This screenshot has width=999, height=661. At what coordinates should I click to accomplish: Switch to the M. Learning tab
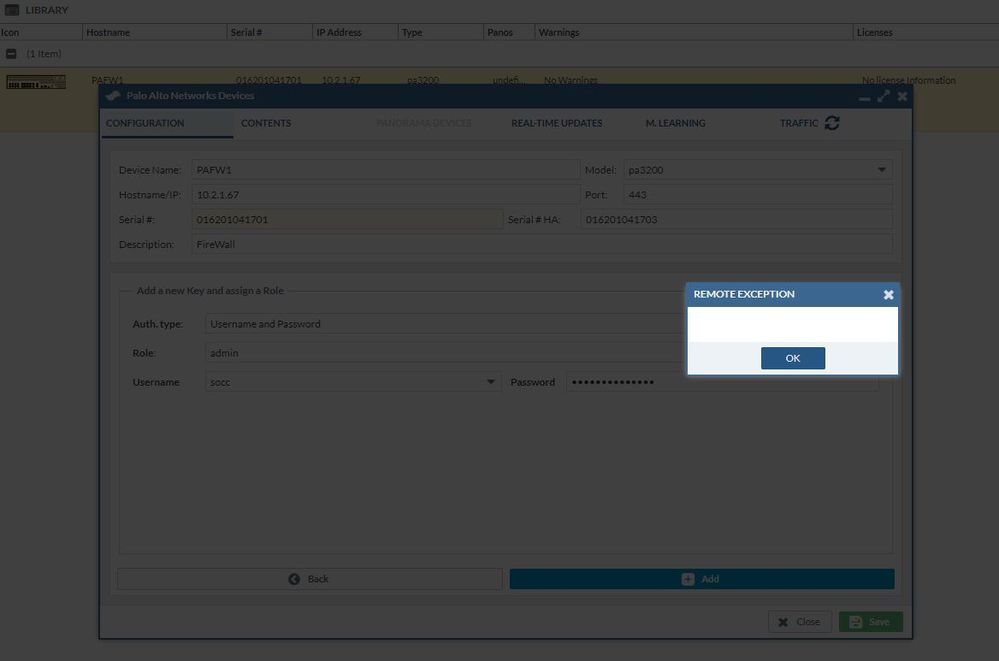tap(675, 123)
